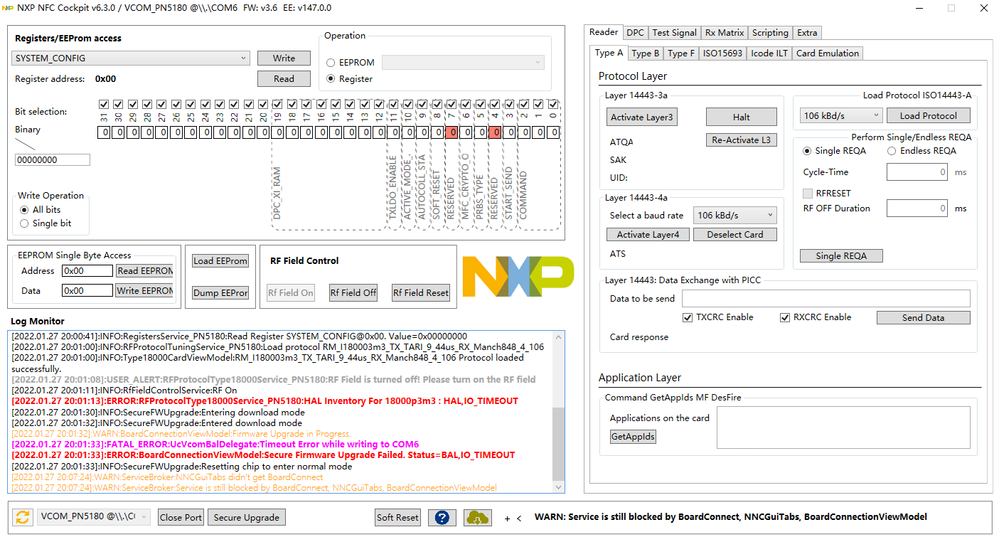
Task: Click the less-than arrow before the warning text
Action: (x=519, y=518)
